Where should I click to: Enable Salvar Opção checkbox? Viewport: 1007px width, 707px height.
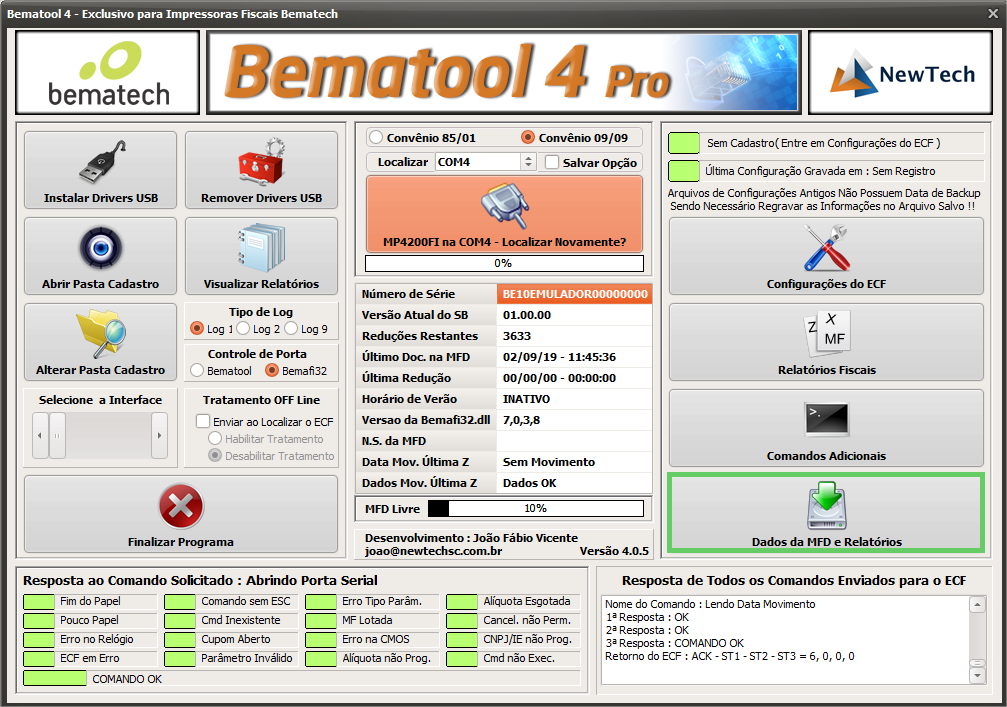(x=552, y=162)
